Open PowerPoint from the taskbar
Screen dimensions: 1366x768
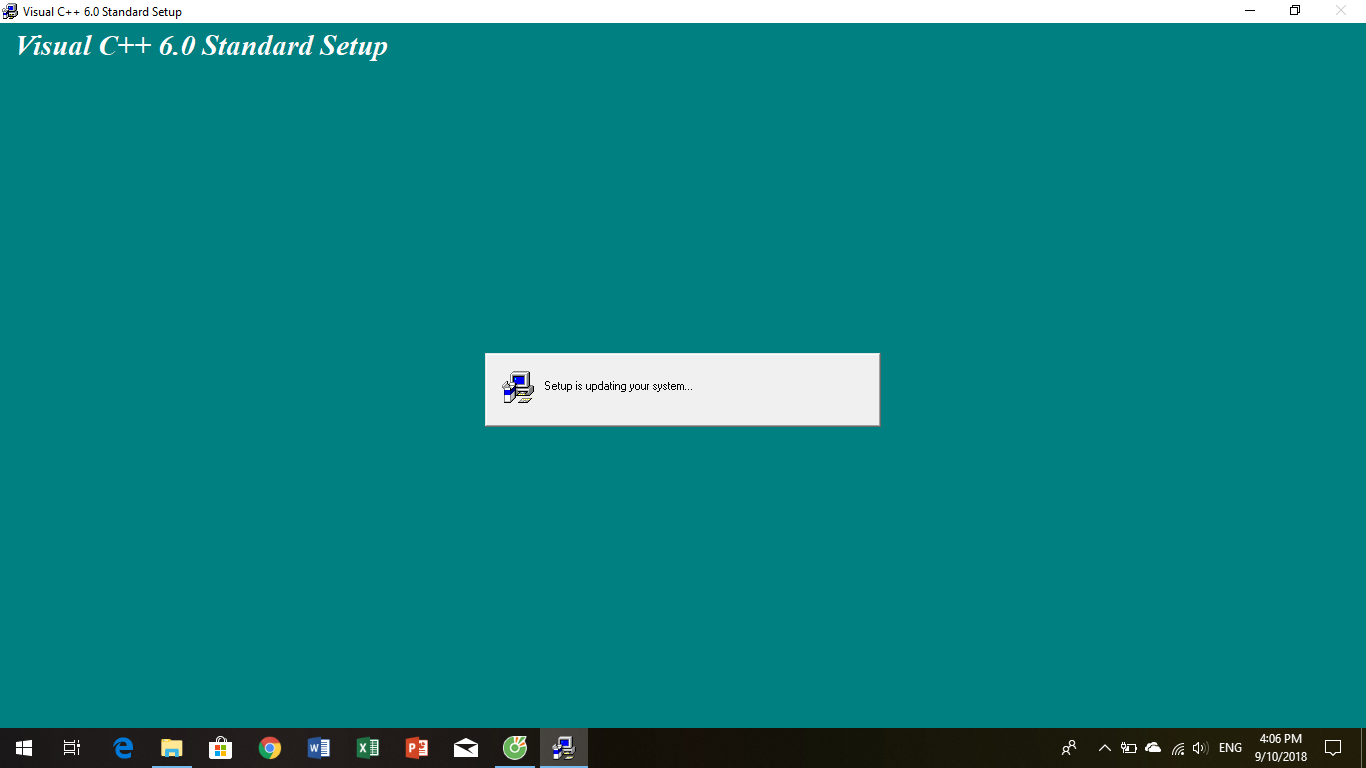tap(416, 748)
